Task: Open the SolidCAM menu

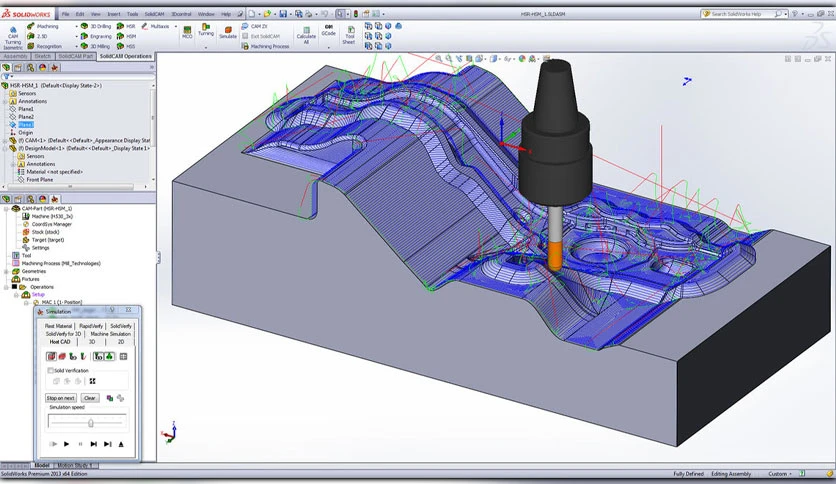Action: pyautogui.click(x=154, y=14)
